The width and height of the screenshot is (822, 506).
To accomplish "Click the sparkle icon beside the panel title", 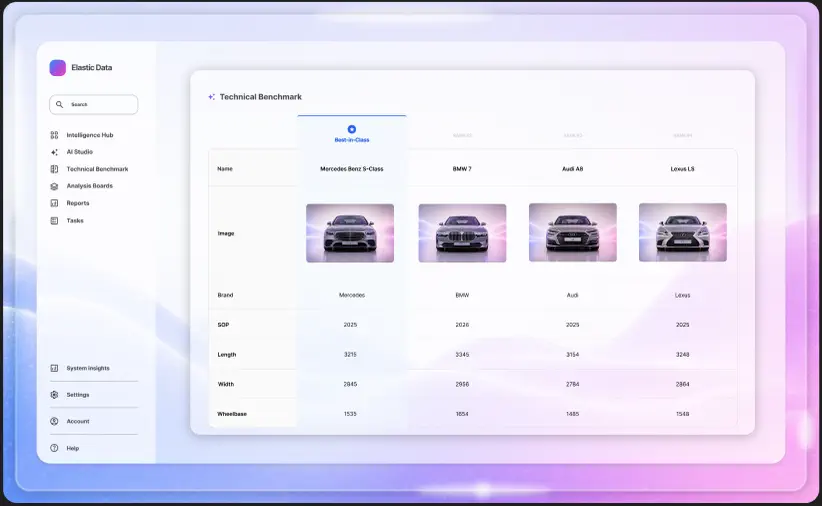I will pyautogui.click(x=211, y=97).
